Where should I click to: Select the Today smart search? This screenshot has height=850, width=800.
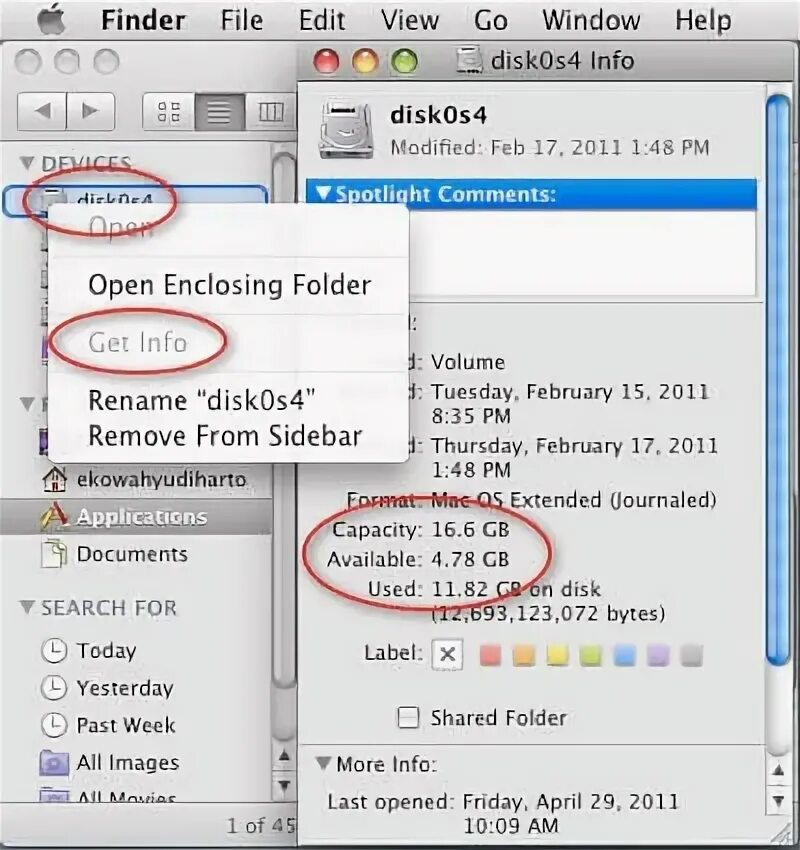(106, 651)
